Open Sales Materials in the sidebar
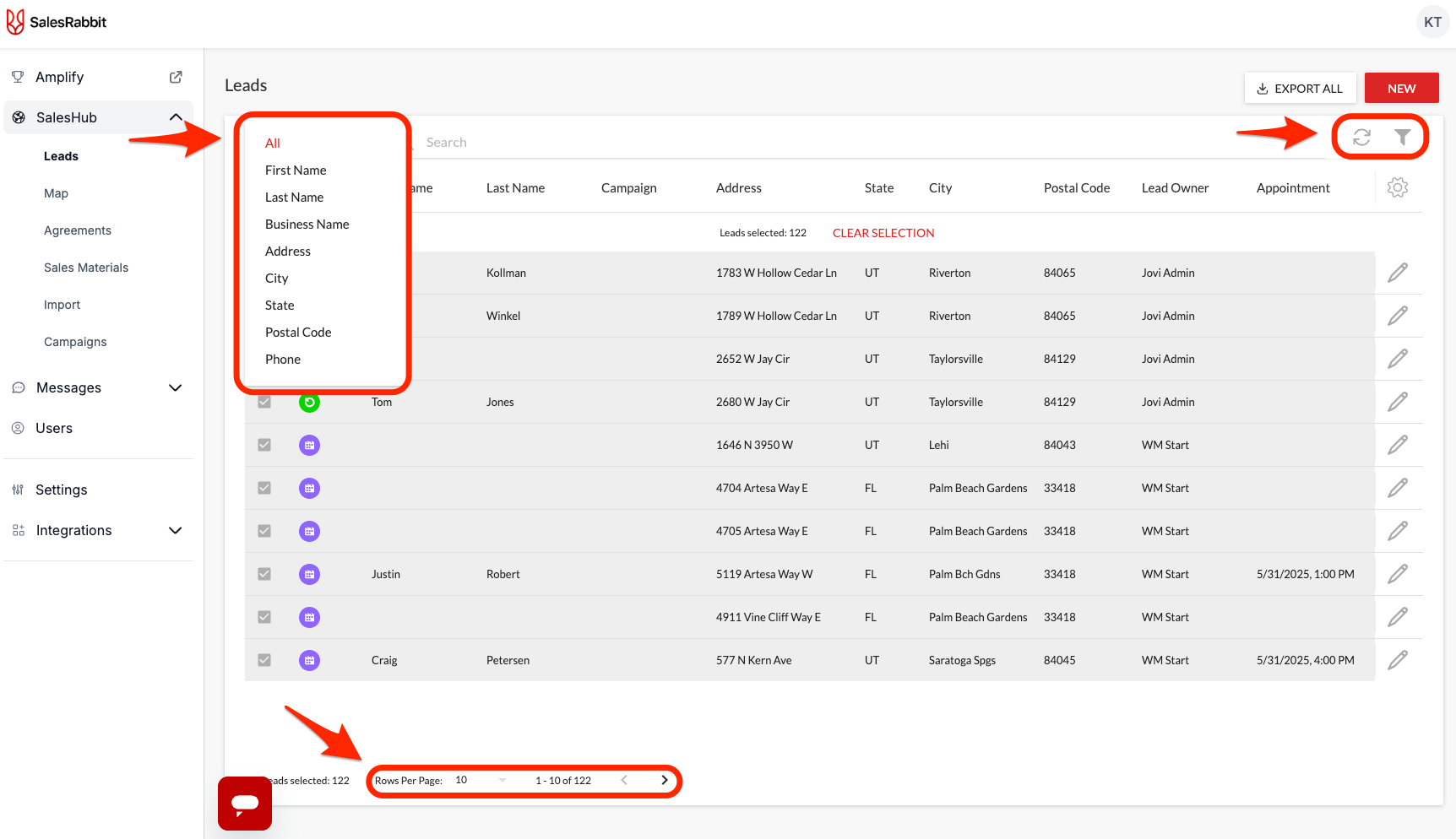The height and width of the screenshot is (839, 1456). tap(86, 268)
